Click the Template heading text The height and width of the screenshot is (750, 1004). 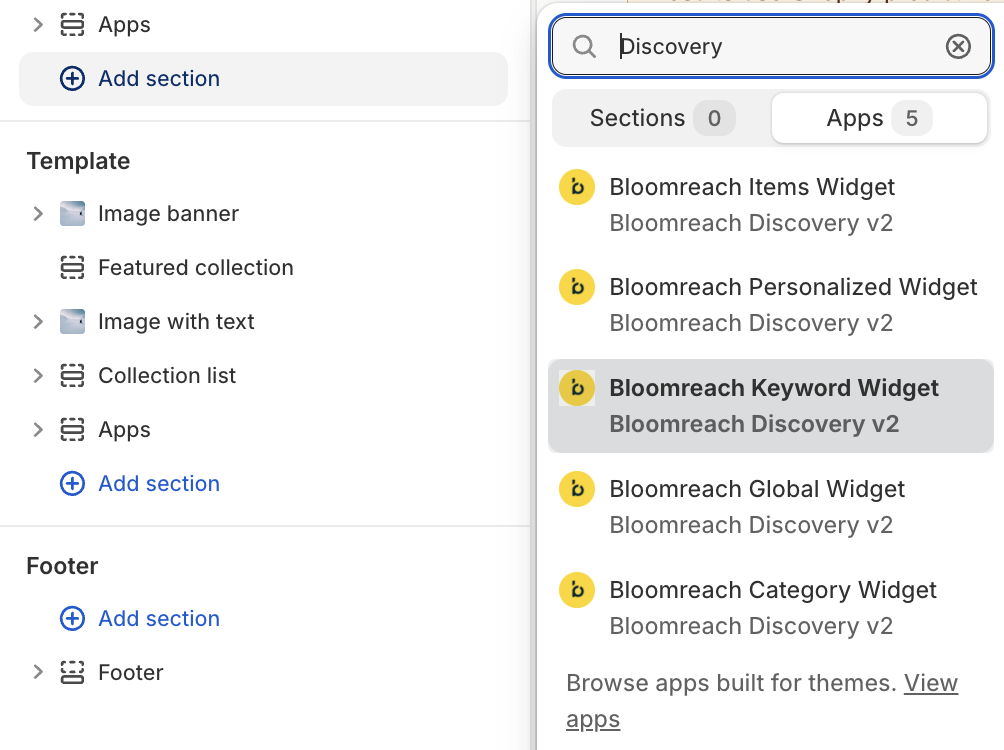coord(78,161)
